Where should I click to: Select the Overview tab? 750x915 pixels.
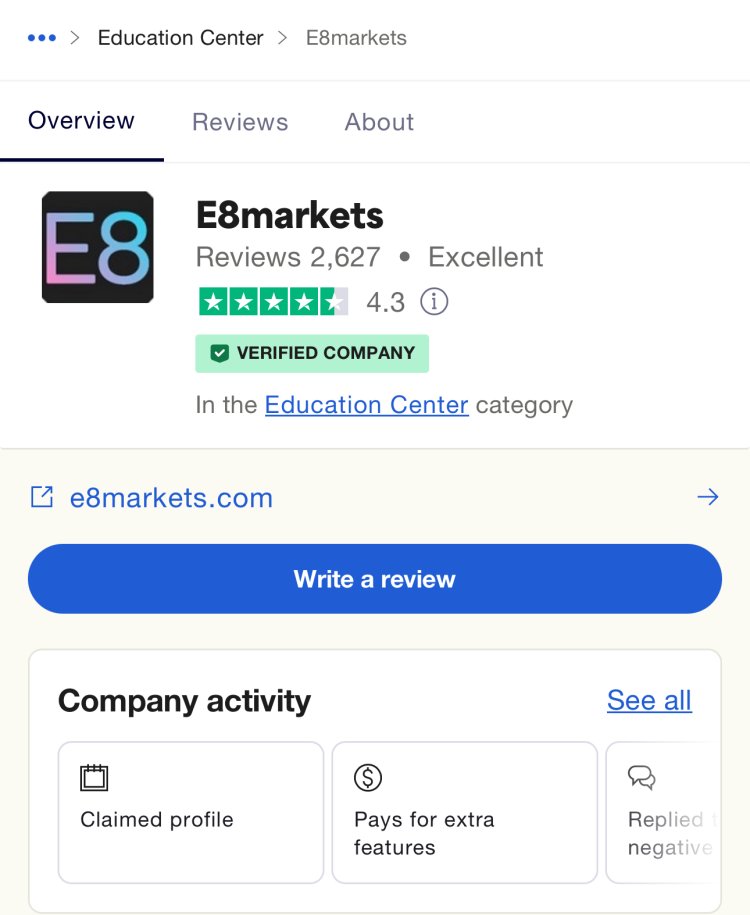point(81,121)
